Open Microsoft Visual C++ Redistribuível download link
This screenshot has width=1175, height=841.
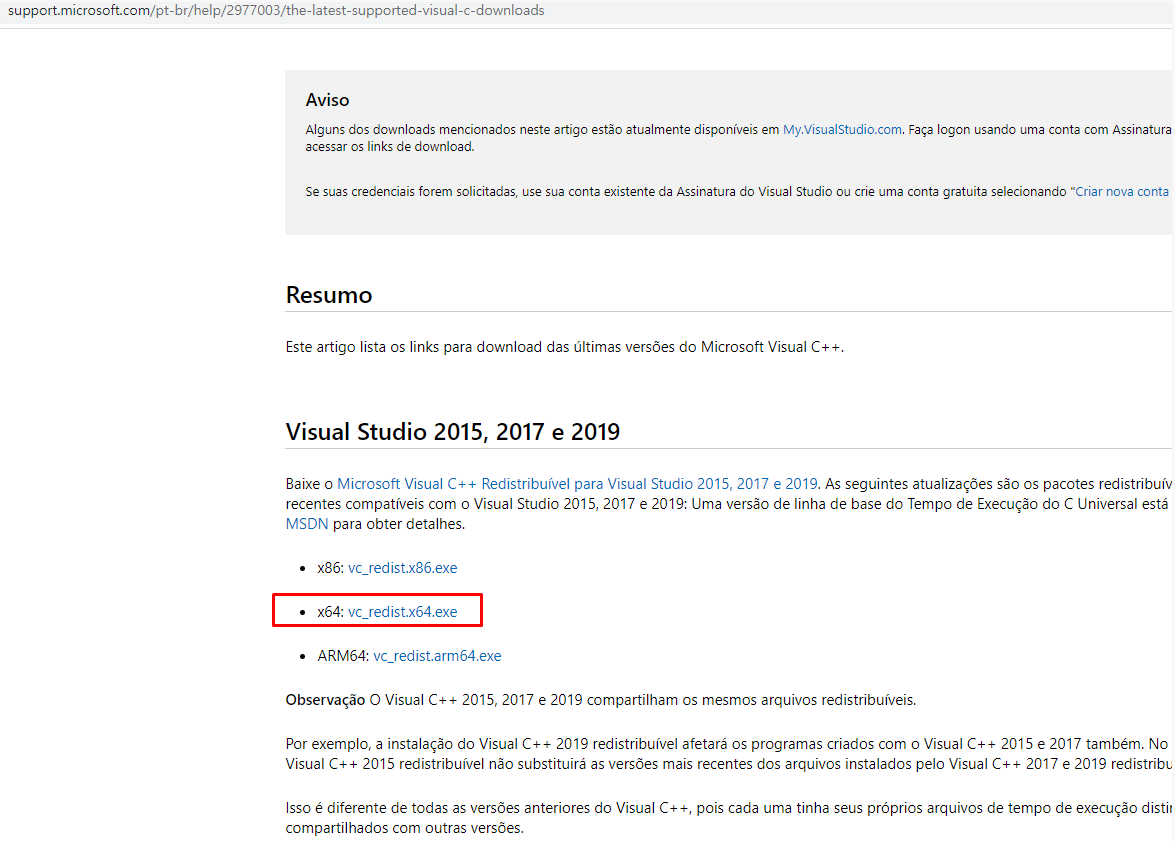coord(577,484)
